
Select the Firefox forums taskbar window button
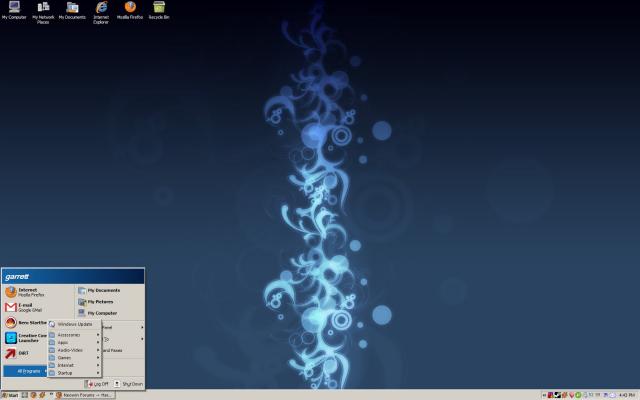[85, 395]
